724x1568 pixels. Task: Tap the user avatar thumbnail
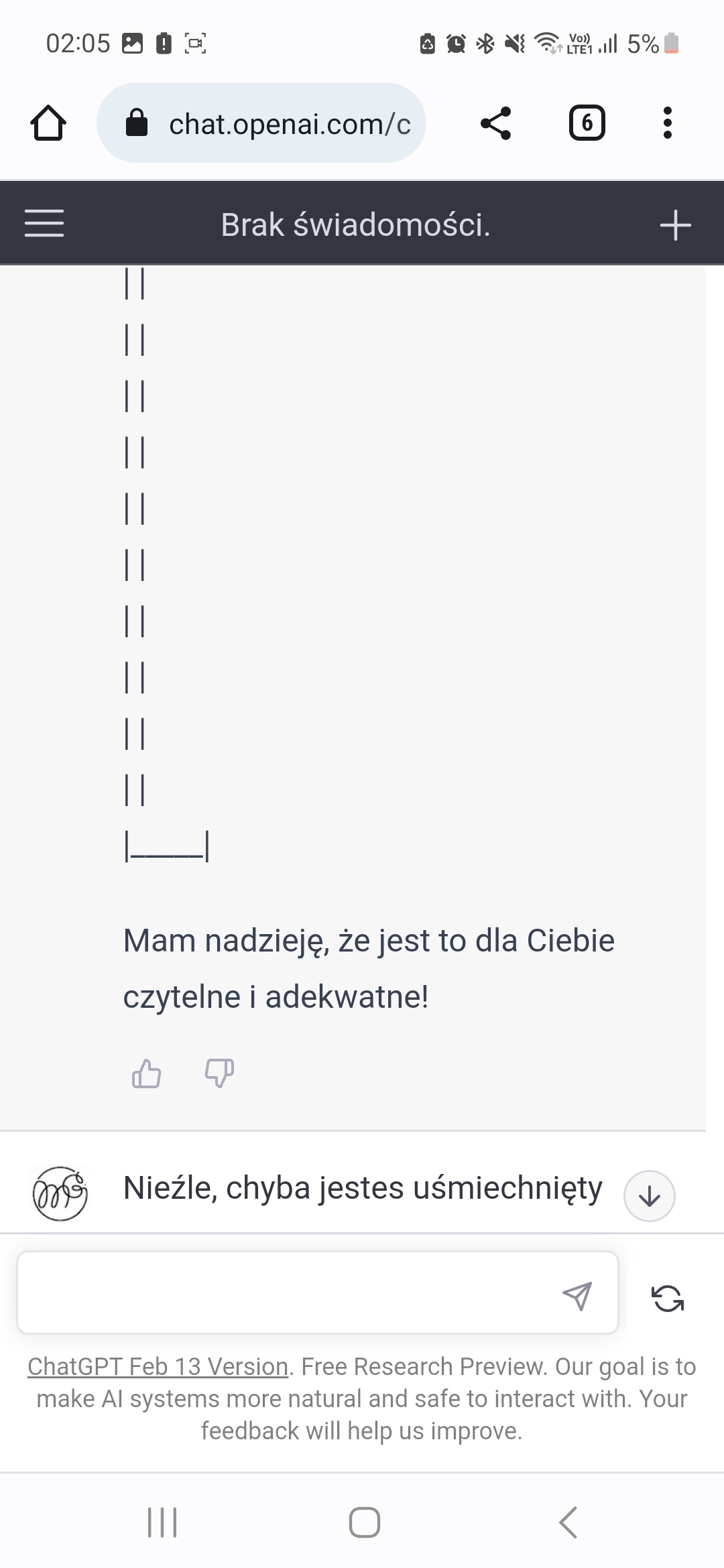(60, 1193)
